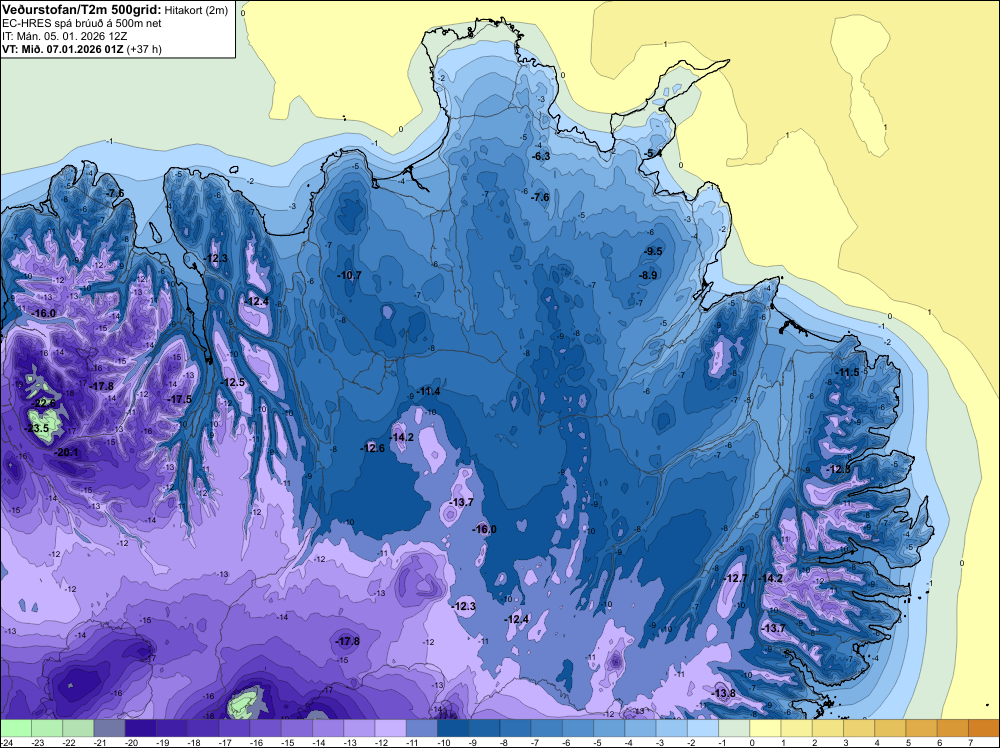Select the orange legend swatch labeled 7
The image size is (1000, 748).
pyautogui.click(x=984, y=728)
